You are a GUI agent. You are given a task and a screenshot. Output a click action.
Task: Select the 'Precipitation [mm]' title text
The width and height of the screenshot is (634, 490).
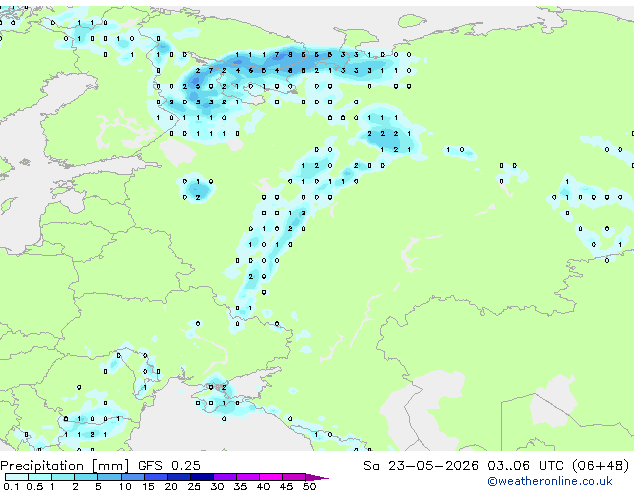pyautogui.click(x=65, y=466)
